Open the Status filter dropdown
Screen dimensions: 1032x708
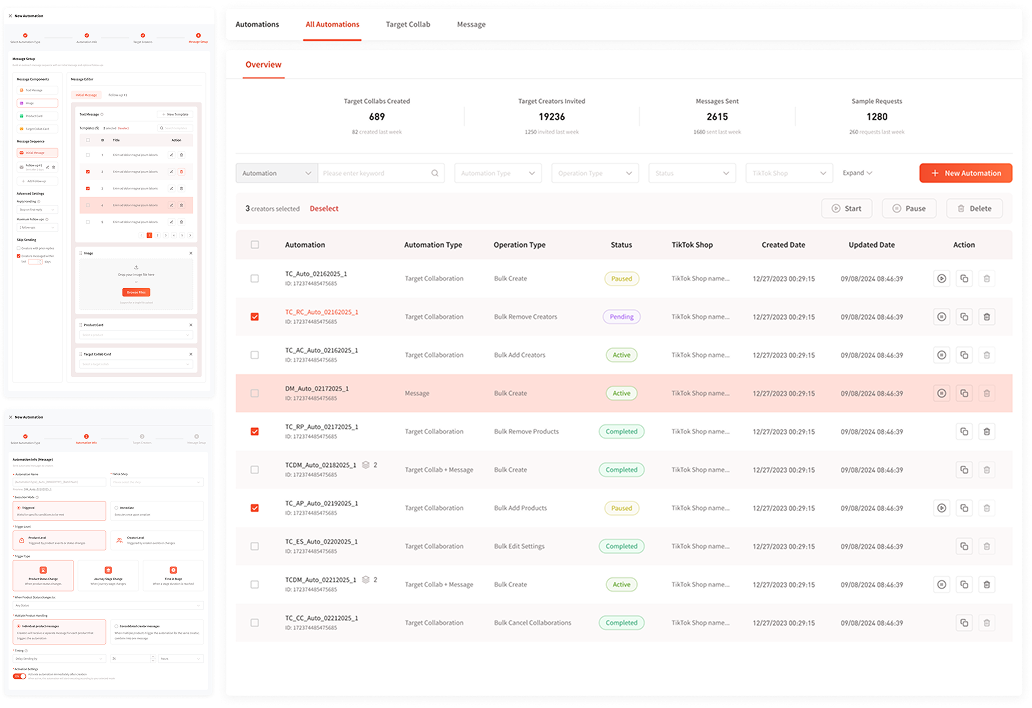click(x=692, y=173)
